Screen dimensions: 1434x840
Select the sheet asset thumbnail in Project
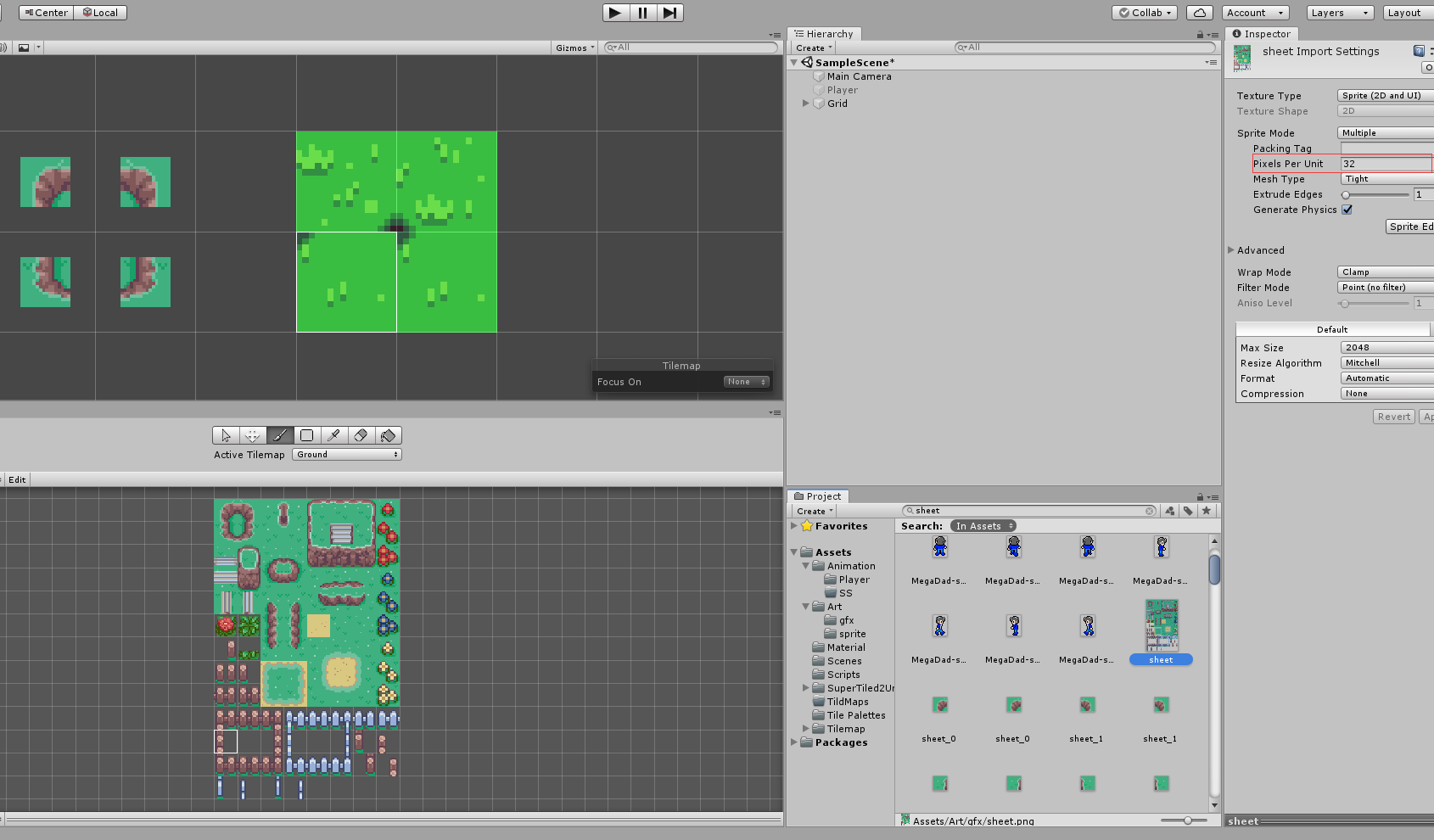tap(1161, 625)
